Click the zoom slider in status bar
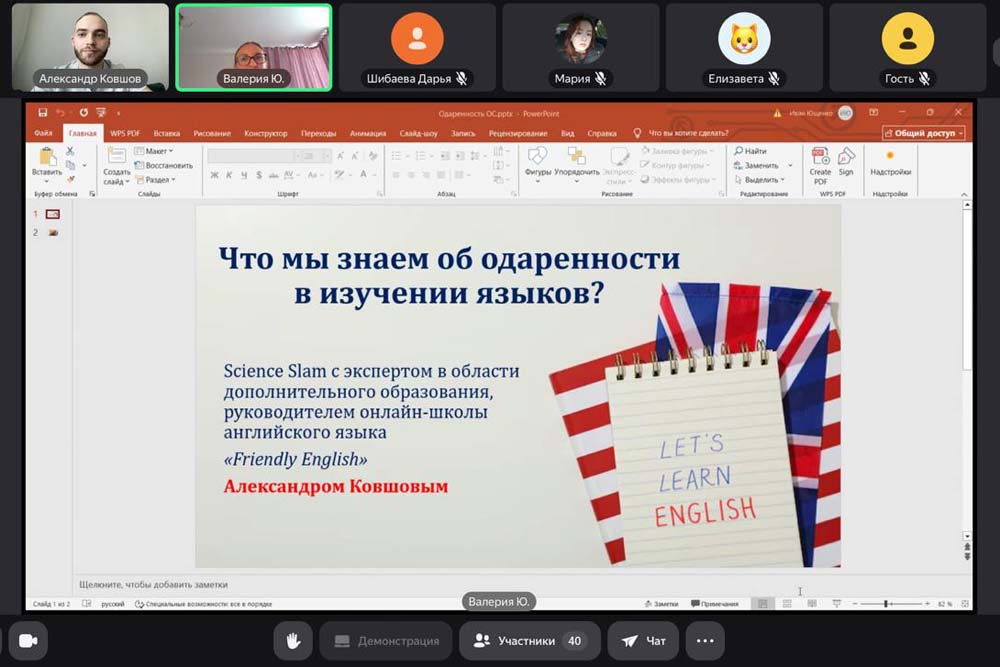This screenshot has height=667, width=1000. 887,604
